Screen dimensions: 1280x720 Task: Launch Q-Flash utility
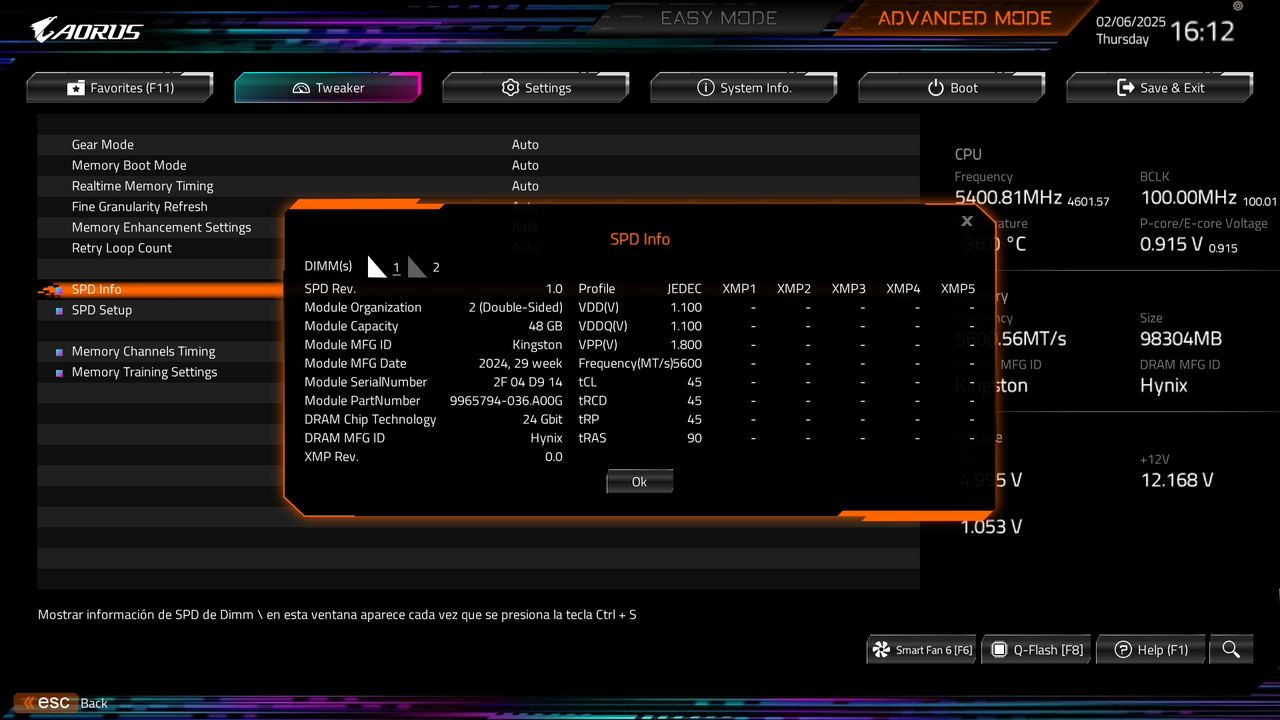point(1037,650)
